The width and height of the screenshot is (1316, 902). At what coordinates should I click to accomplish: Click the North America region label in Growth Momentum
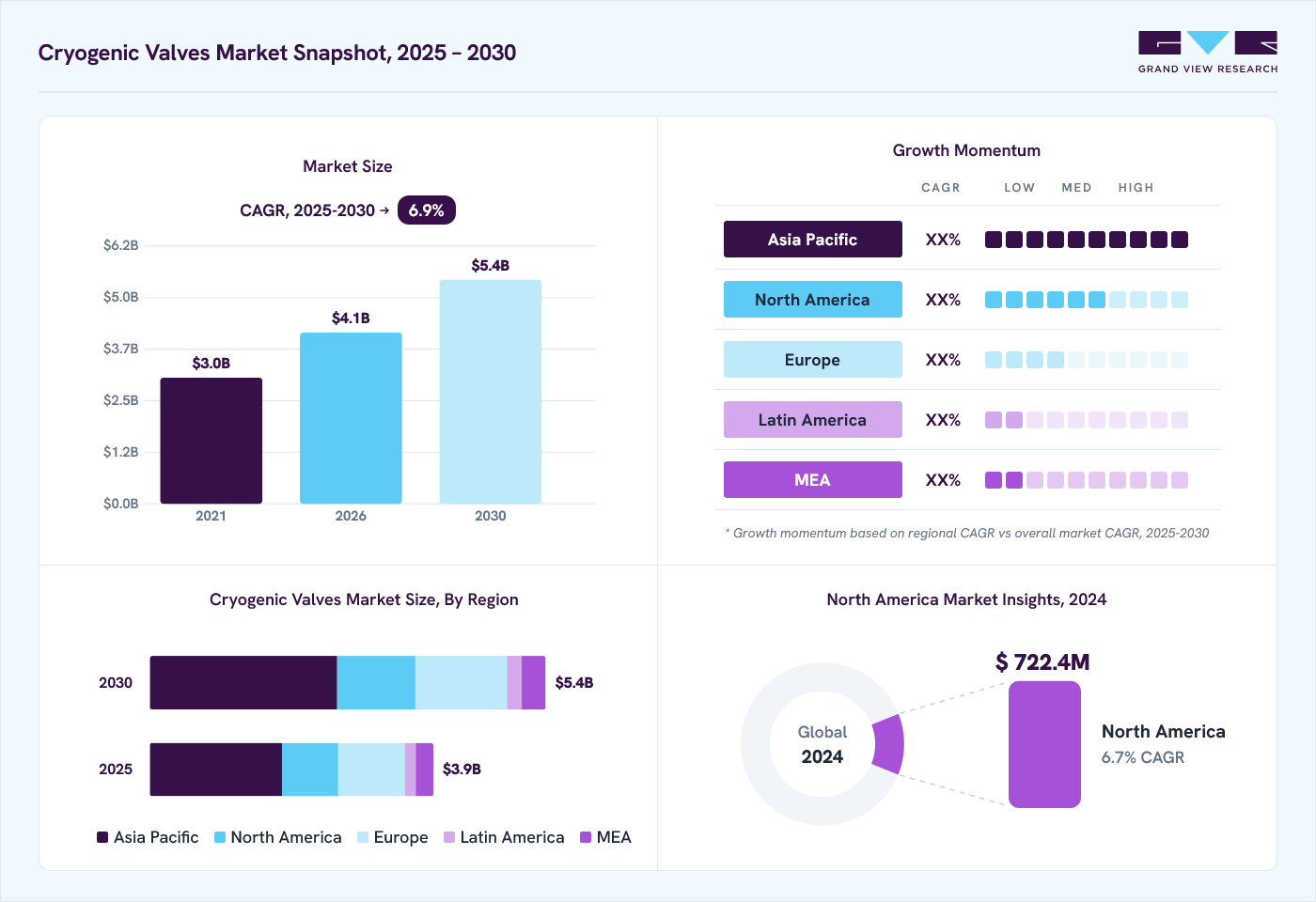click(x=813, y=300)
